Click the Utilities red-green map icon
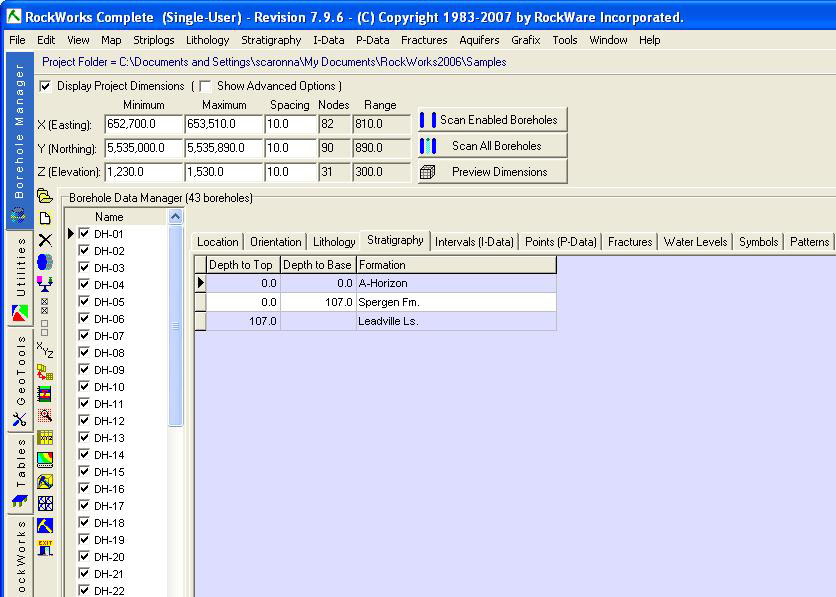 pos(19,313)
